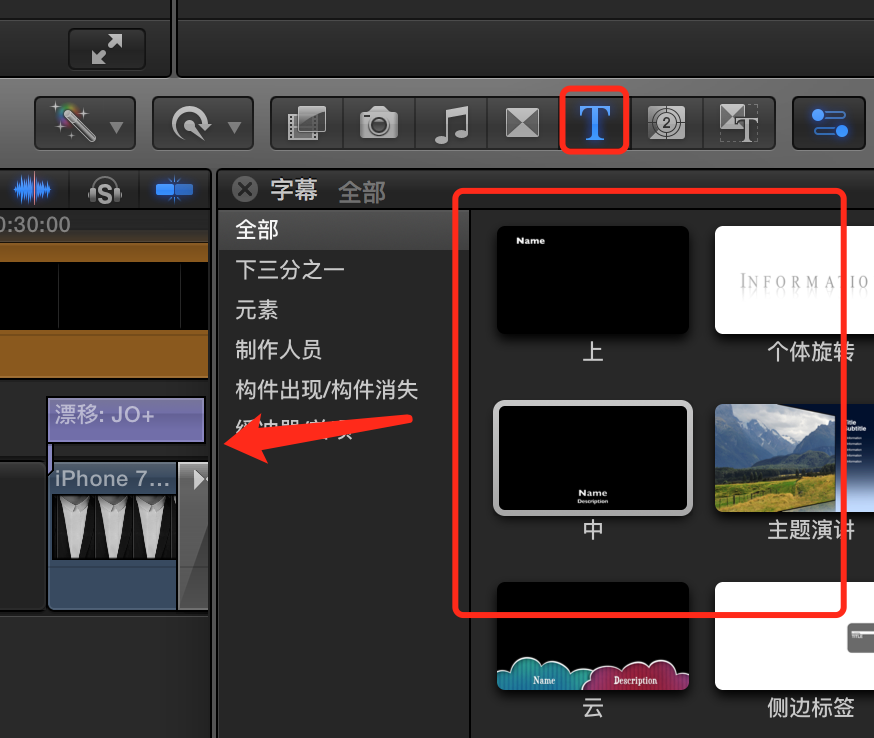Toggle the snapping button

[x=174, y=190]
